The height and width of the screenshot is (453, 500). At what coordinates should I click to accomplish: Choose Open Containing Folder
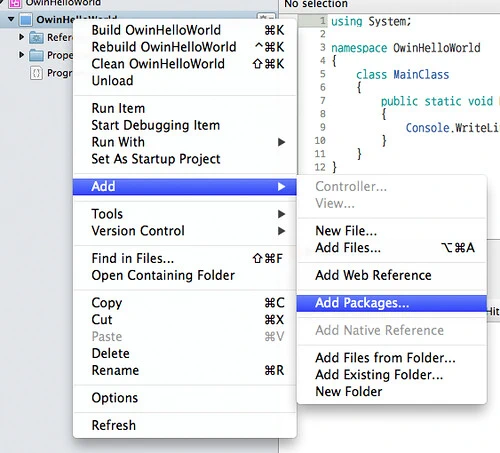(x=185, y=275)
